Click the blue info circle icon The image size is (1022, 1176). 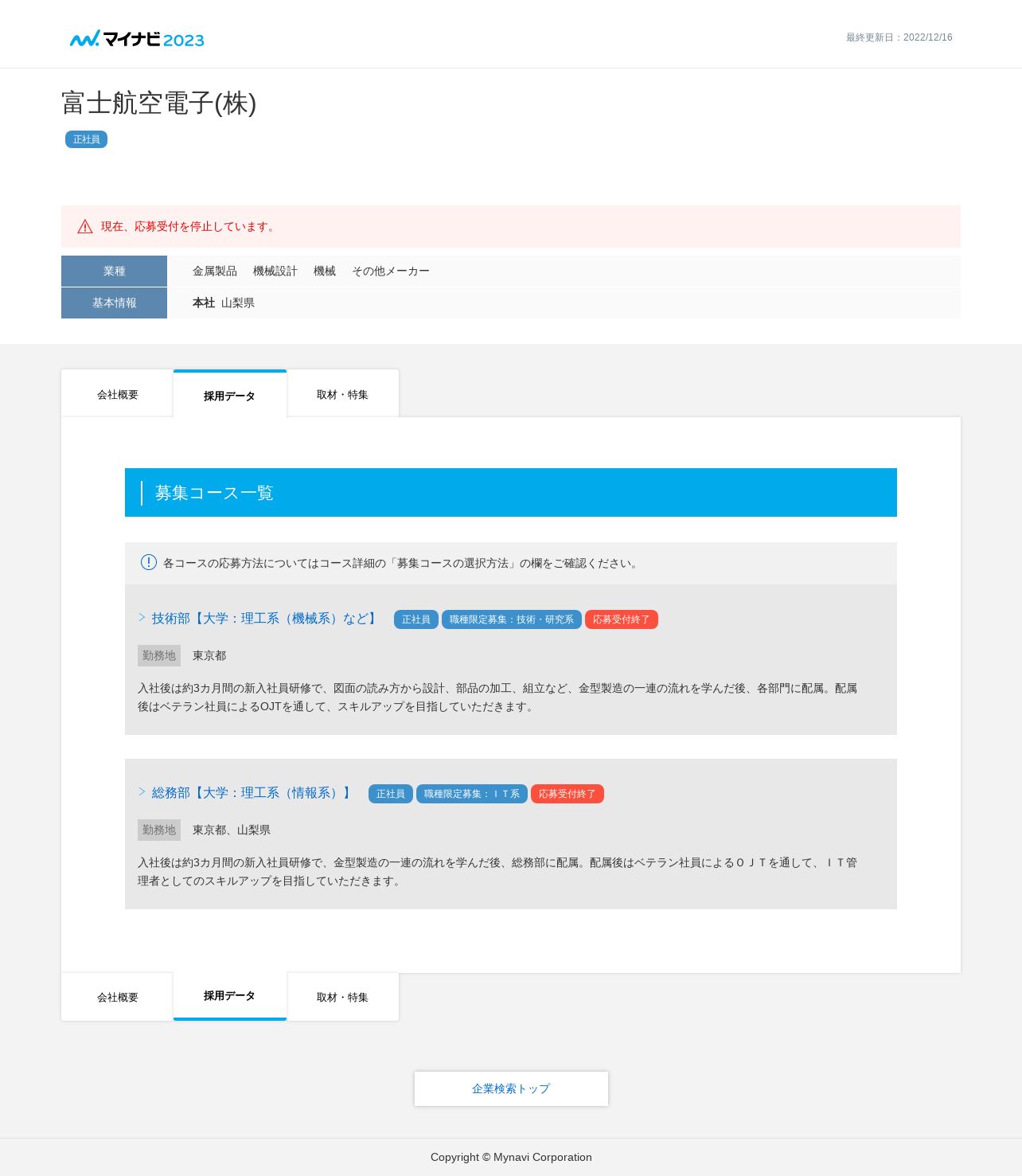point(149,562)
